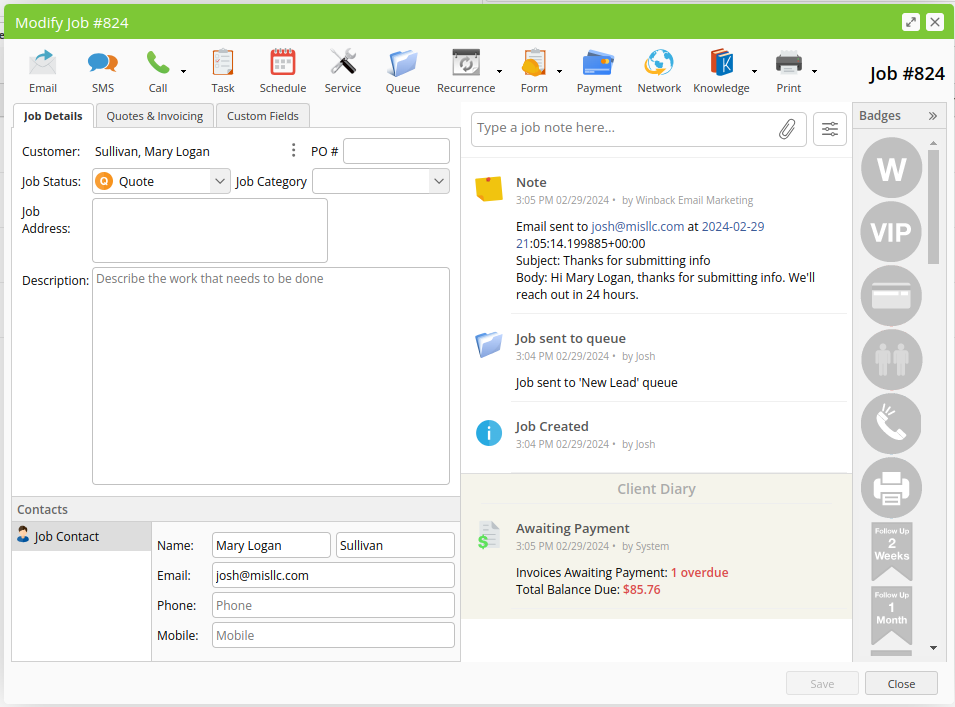Image resolution: width=955 pixels, height=707 pixels.
Task: Toggle the W badge on
Action: point(891,168)
